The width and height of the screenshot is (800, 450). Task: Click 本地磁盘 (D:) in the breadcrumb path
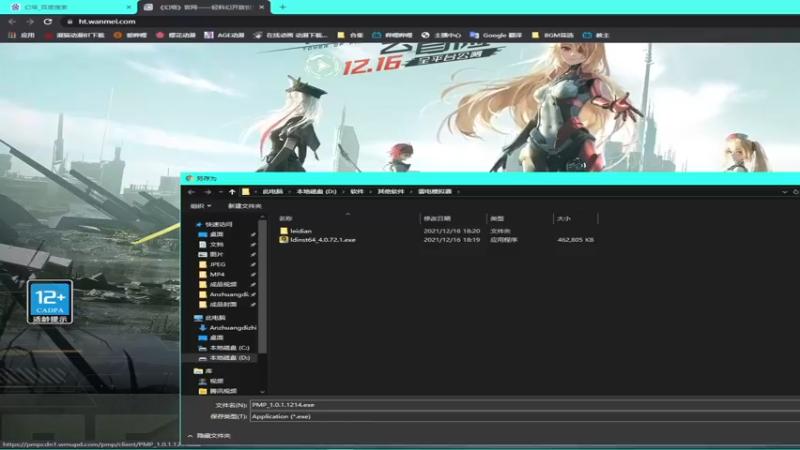pyautogui.click(x=316, y=192)
